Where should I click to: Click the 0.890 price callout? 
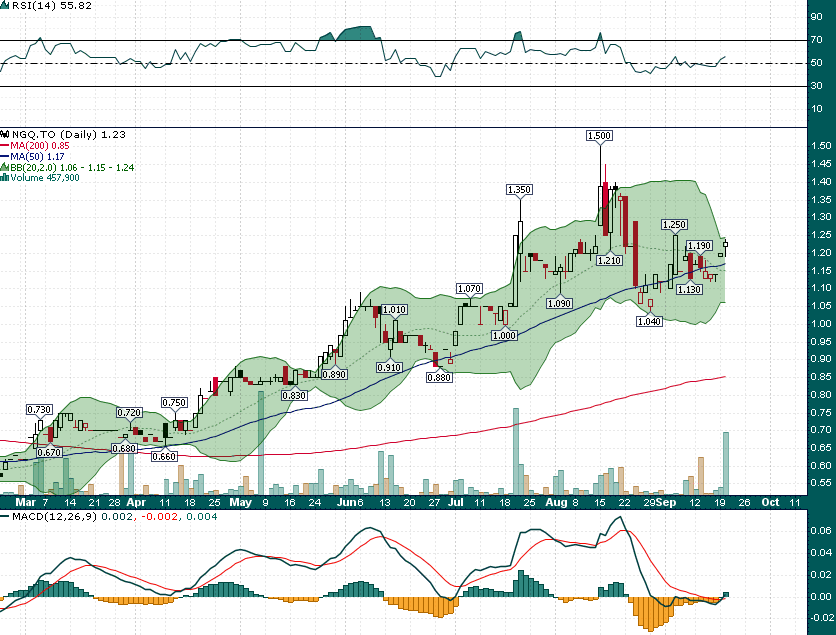334,374
